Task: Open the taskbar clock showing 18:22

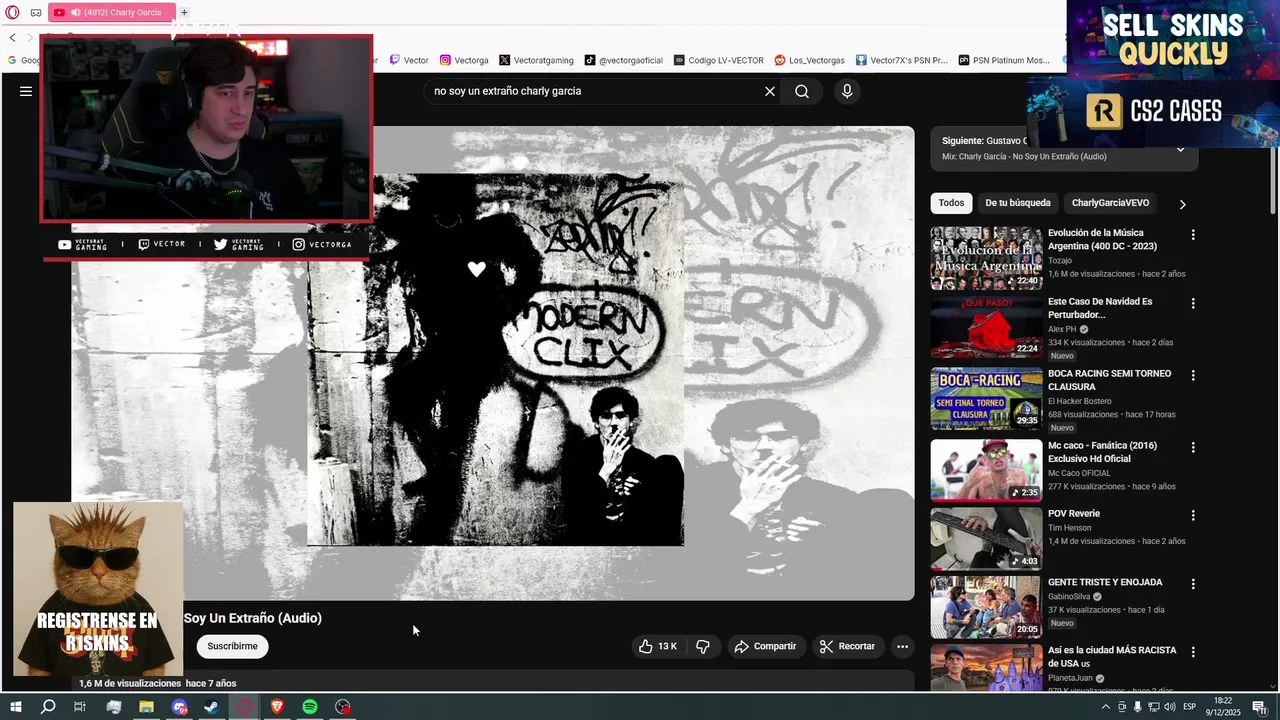Action: pyautogui.click(x=1223, y=707)
